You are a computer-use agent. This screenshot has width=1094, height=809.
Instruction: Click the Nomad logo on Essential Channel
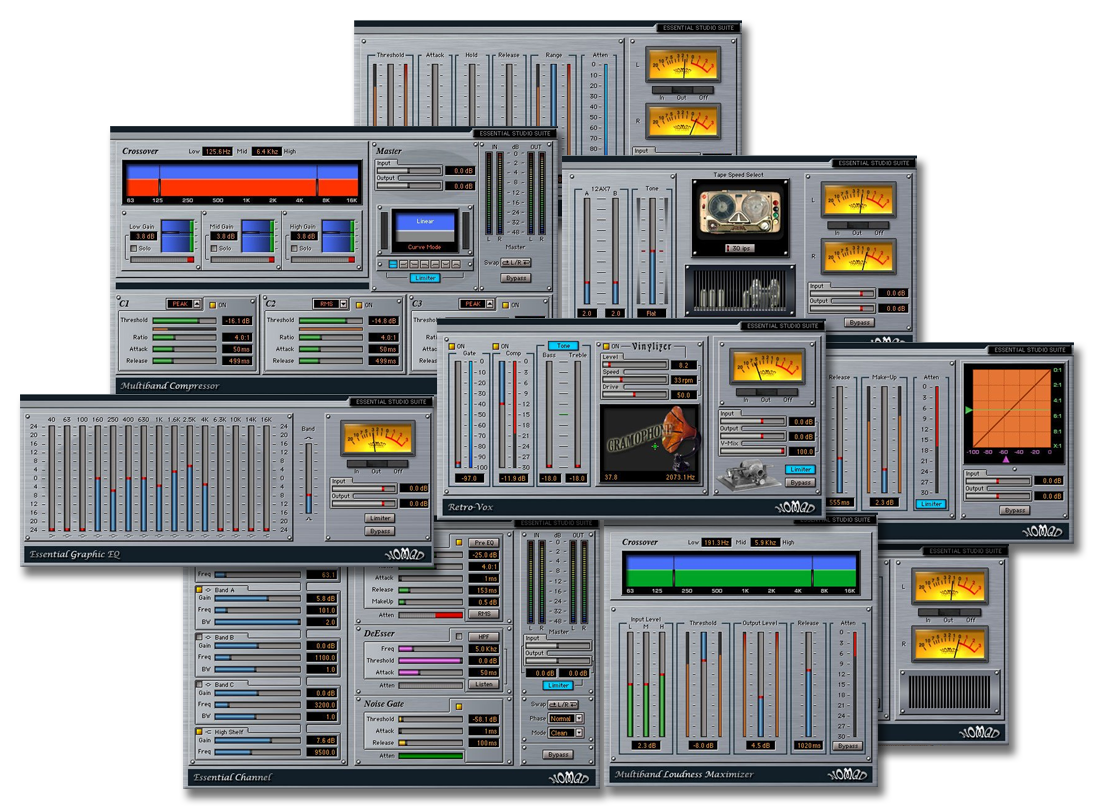[567, 777]
